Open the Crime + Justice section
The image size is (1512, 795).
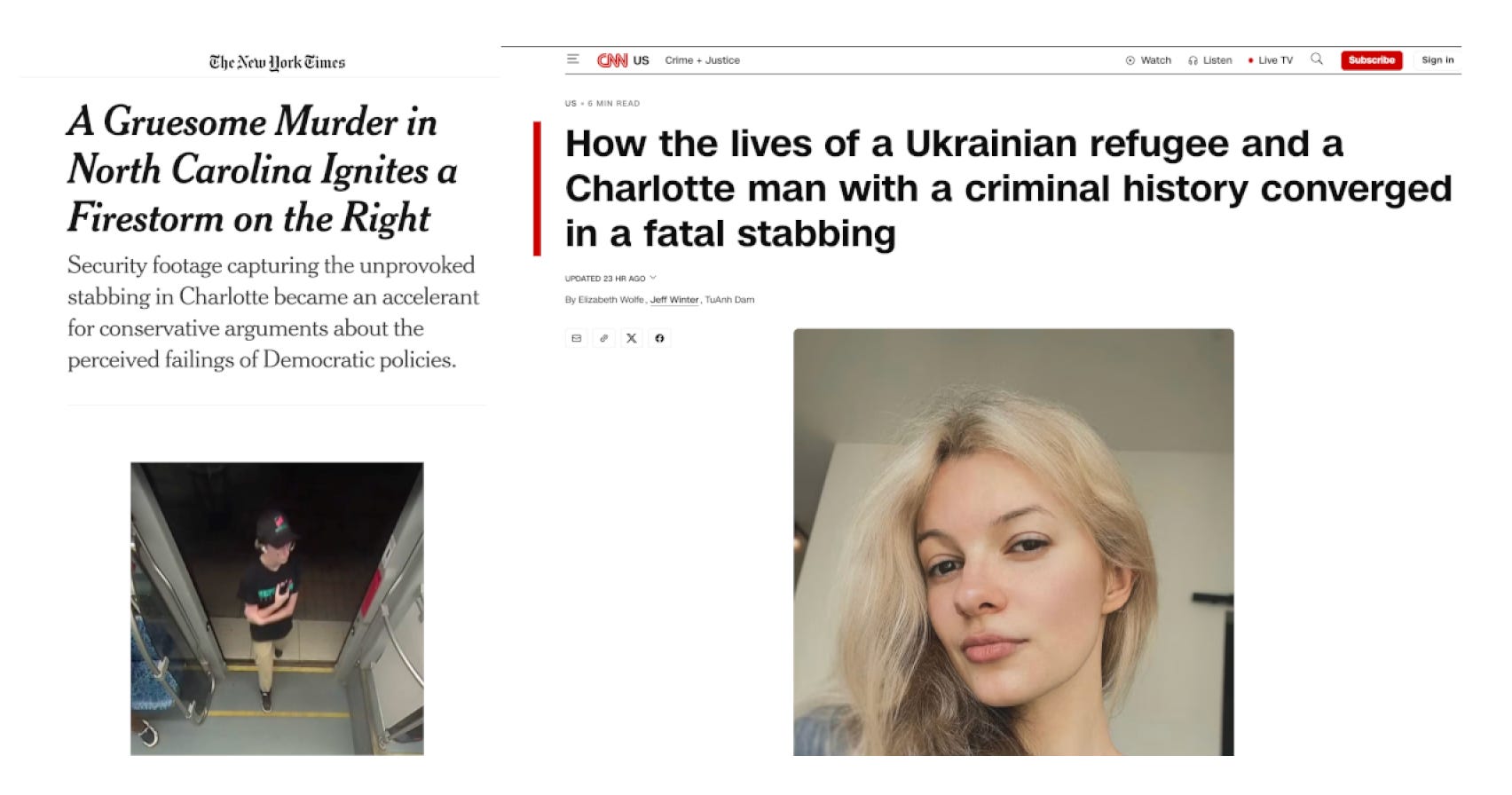pyautogui.click(x=703, y=60)
